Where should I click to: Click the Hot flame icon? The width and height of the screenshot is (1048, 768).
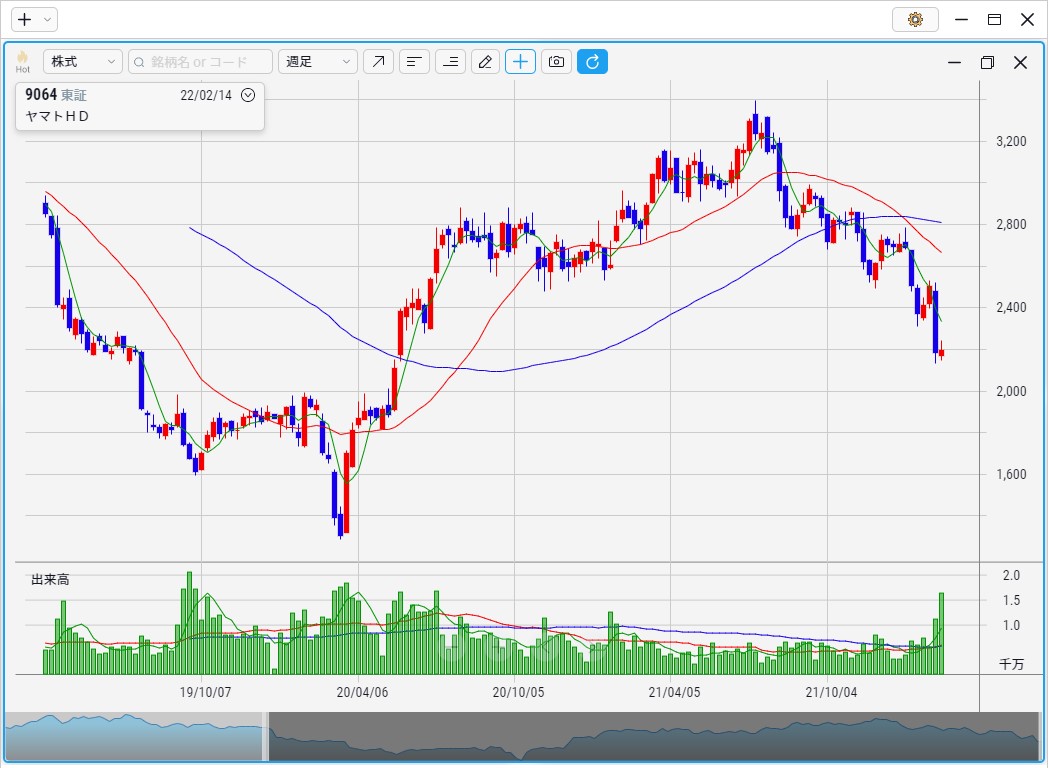coord(22,61)
